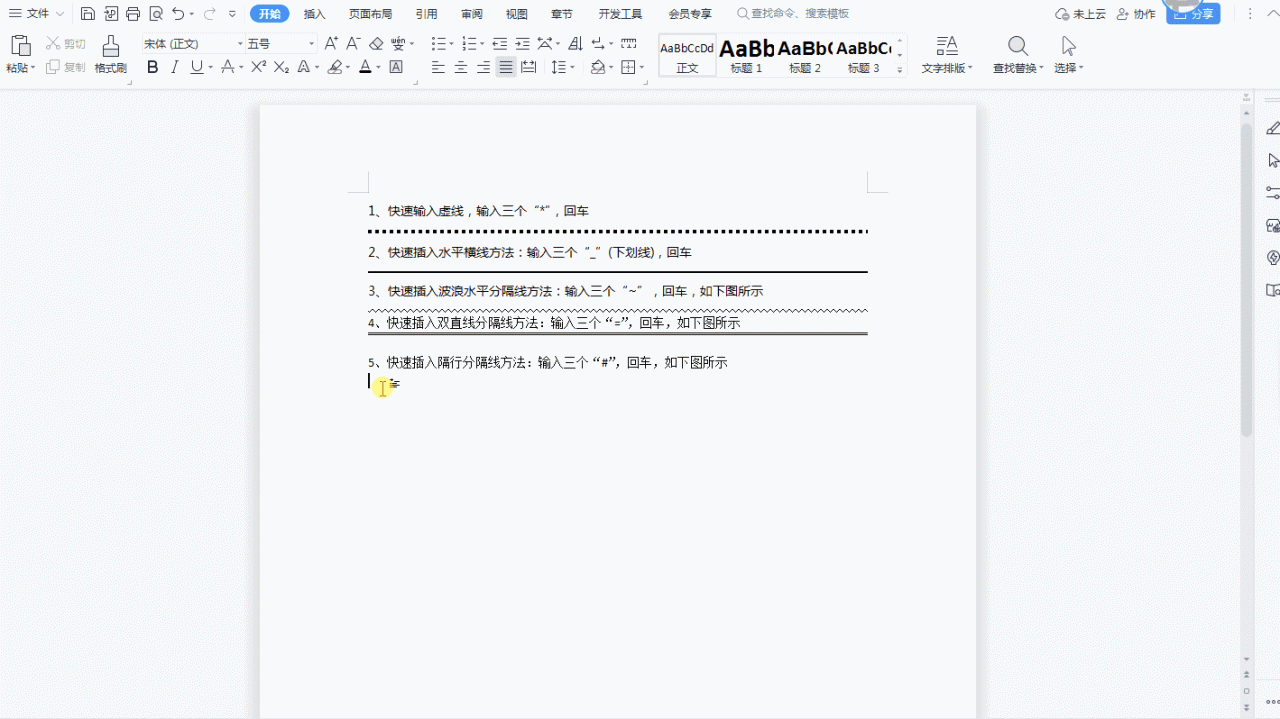The height and width of the screenshot is (719, 1280).
Task: Open the Developer Tools (开发工具) tab
Action: click(x=620, y=14)
